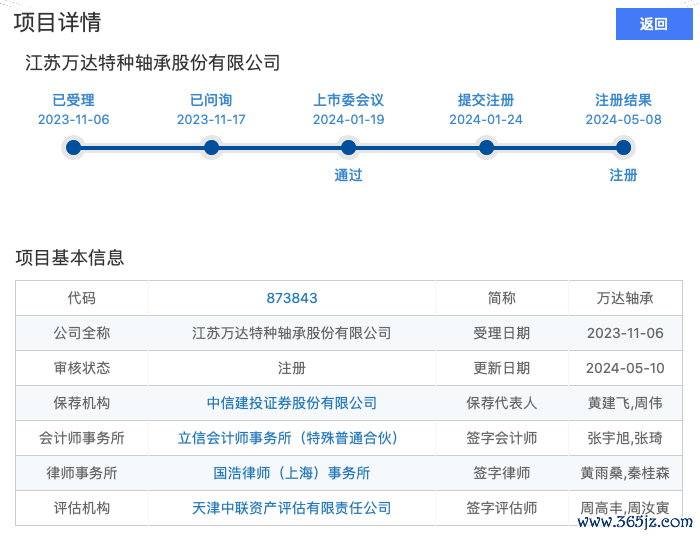Open 天津中联资产评估有限责任公司 link
Viewport: 700px width, 537px height.
[x=292, y=508]
